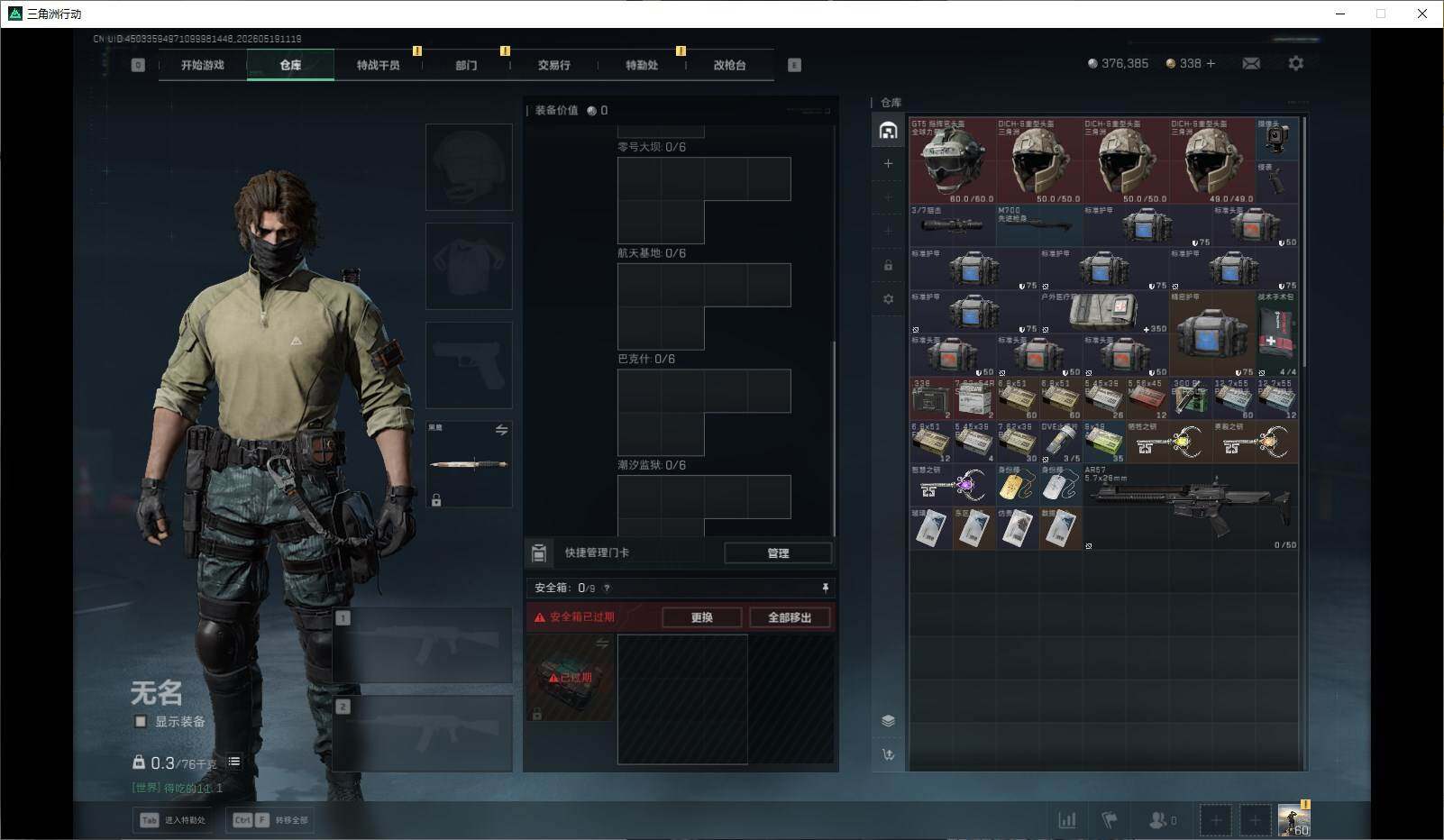Switch to the 开始游戏 tab
This screenshot has width=1444, height=840.
(x=202, y=65)
